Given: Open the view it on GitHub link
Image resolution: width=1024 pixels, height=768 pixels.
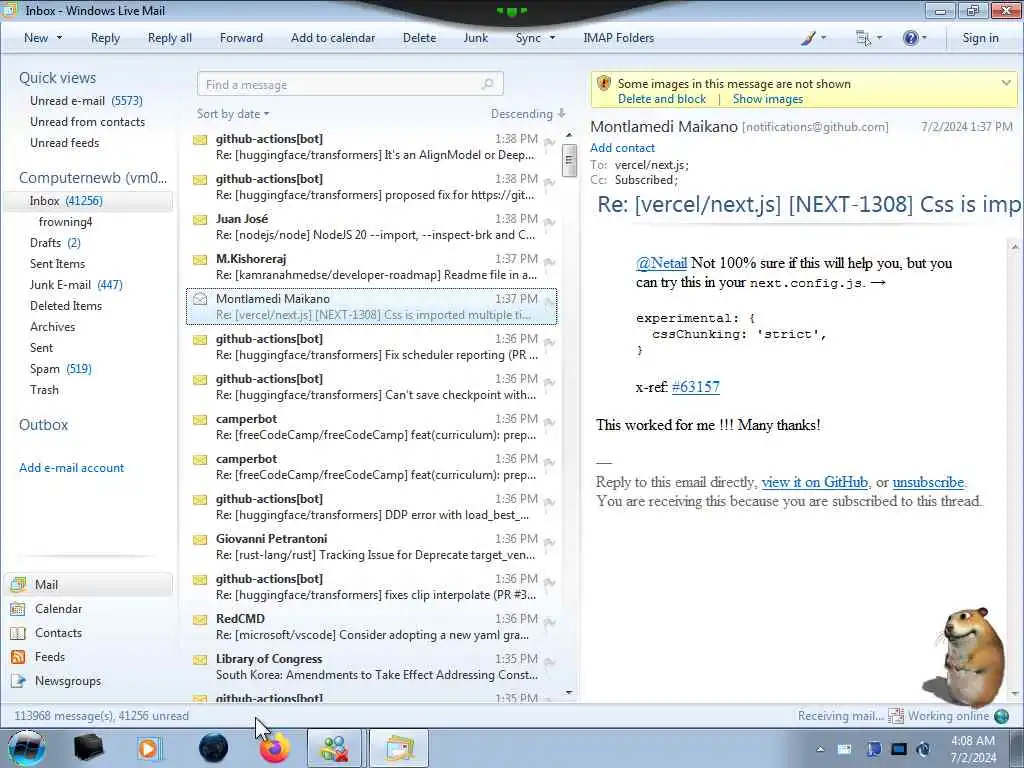Looking at the screenshot, I should click(814, 482).
